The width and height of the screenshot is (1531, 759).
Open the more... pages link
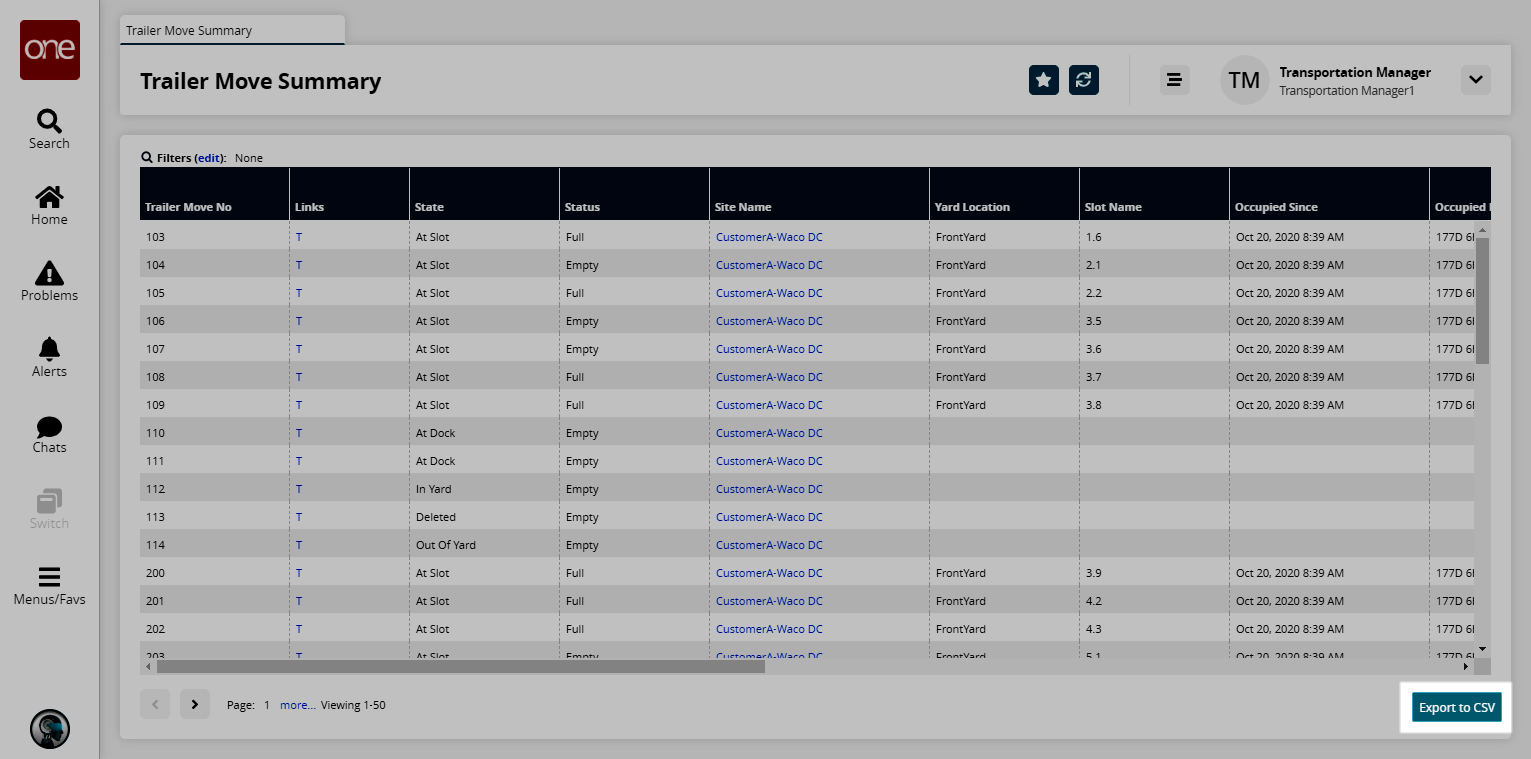click(x=298, y=705)
